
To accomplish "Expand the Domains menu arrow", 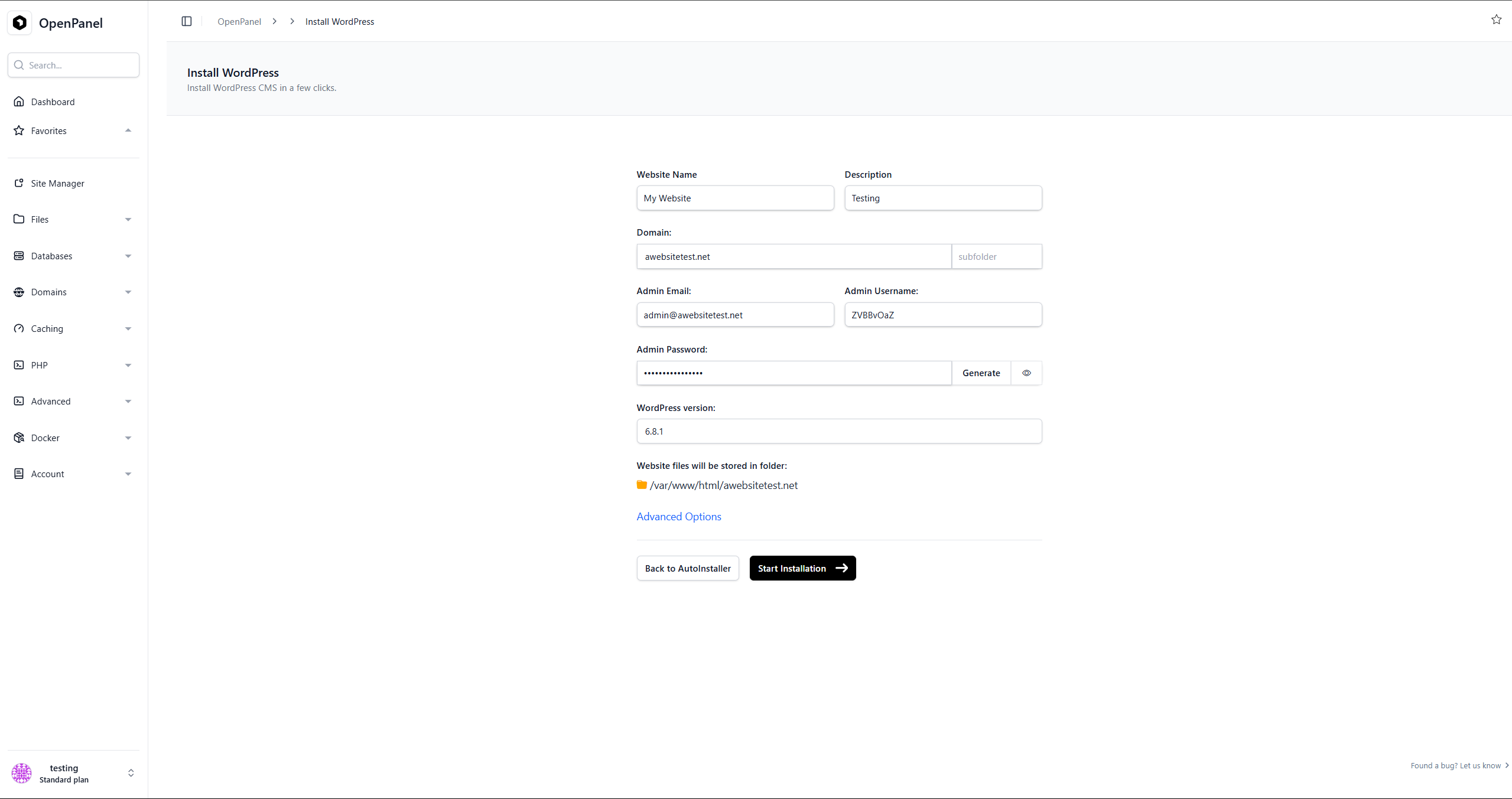I will (x=128, y=292).
